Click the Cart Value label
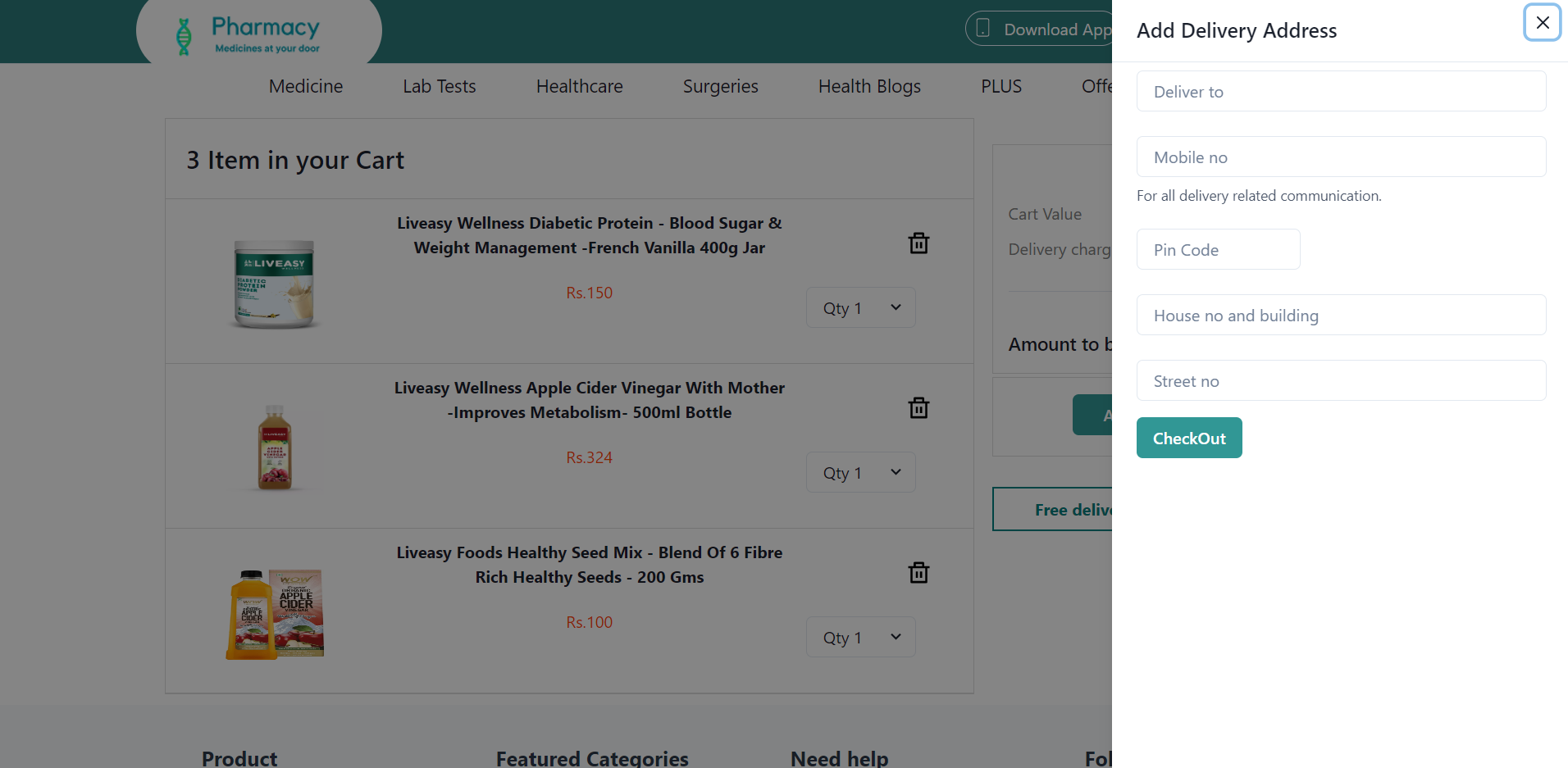Image resolution: width=1568 pixels, height=768 pixels. click(1045, 214)
